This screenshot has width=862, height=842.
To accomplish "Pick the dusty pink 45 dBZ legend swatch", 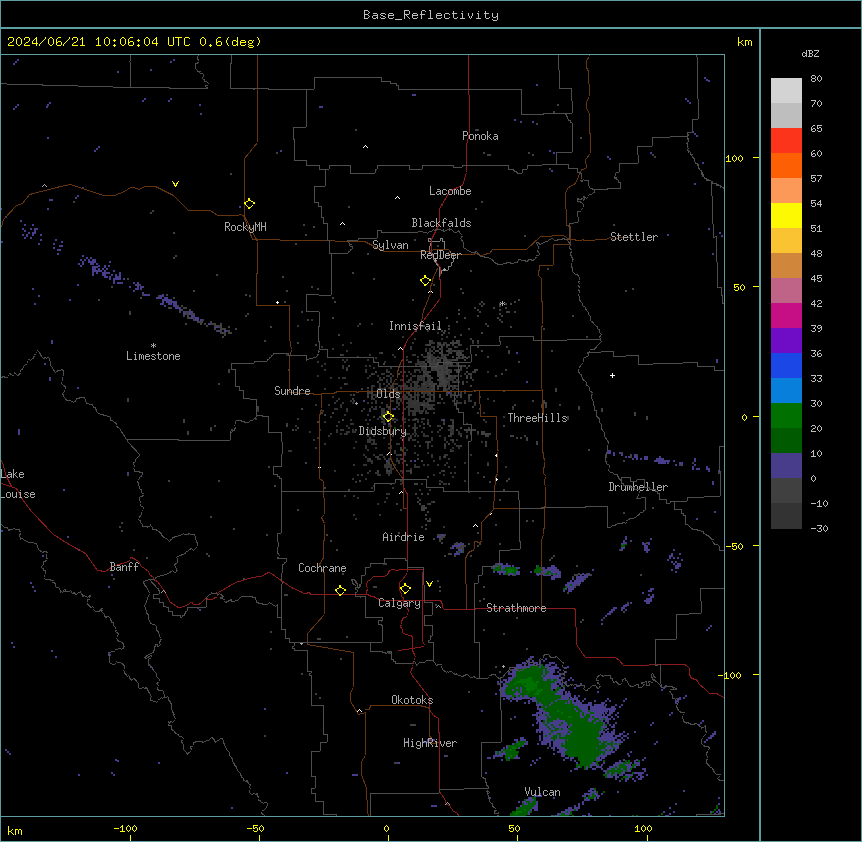I will tap(786, 290).
